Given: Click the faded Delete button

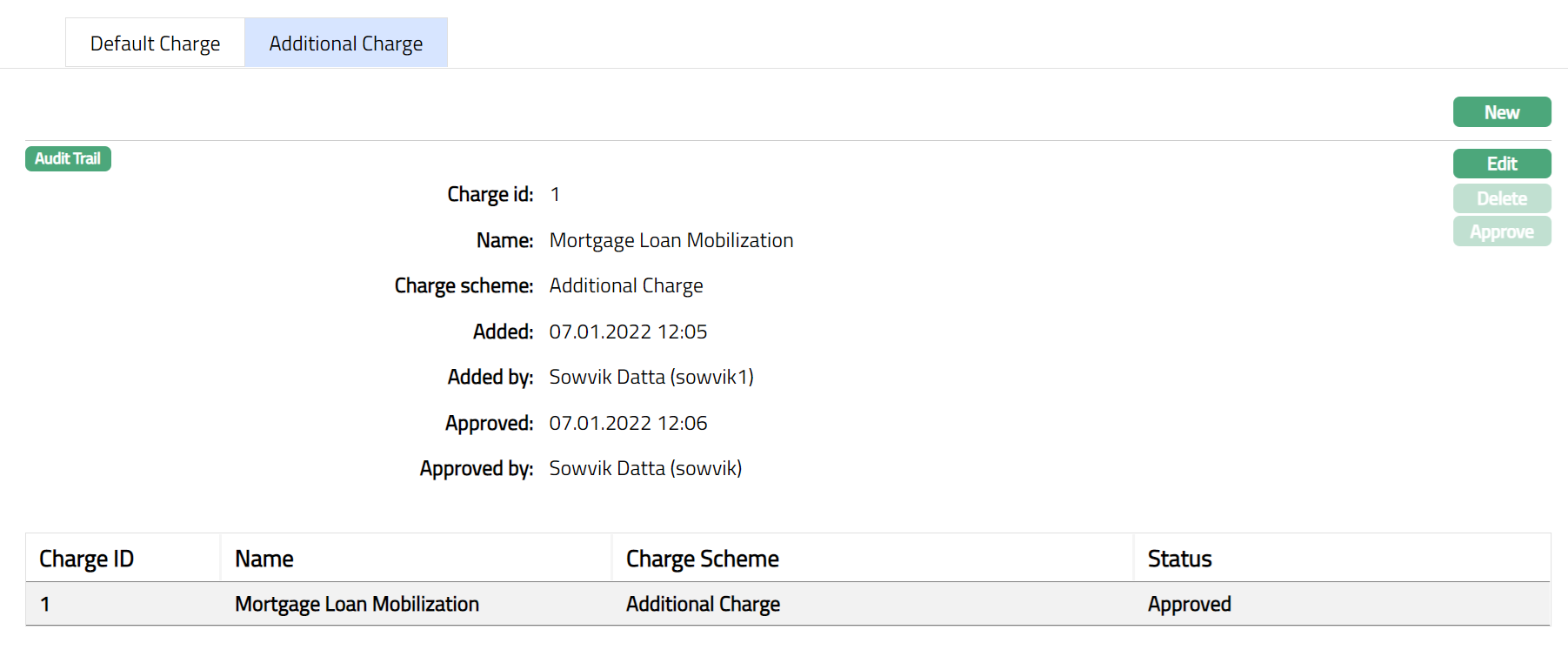Looking at the screenshot, I should pos(1501,198).
